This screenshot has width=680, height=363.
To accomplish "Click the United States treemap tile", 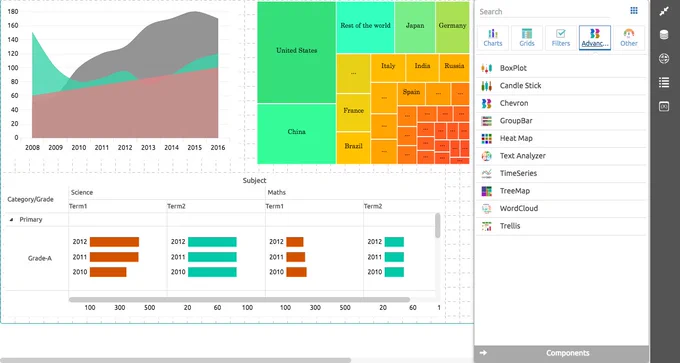I will click(x=296, y=52).
